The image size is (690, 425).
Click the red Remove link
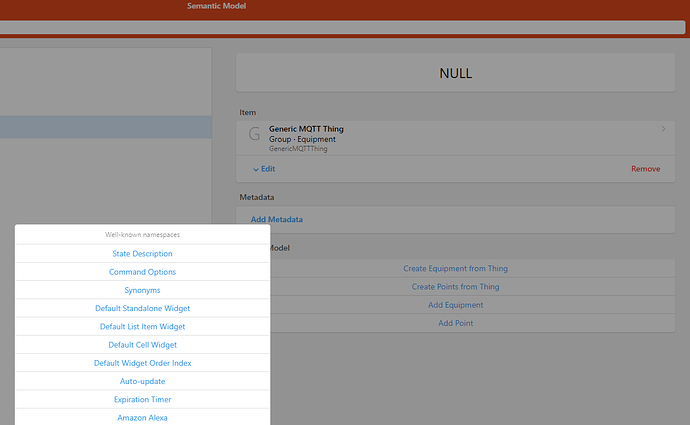[x=646, y=169]
